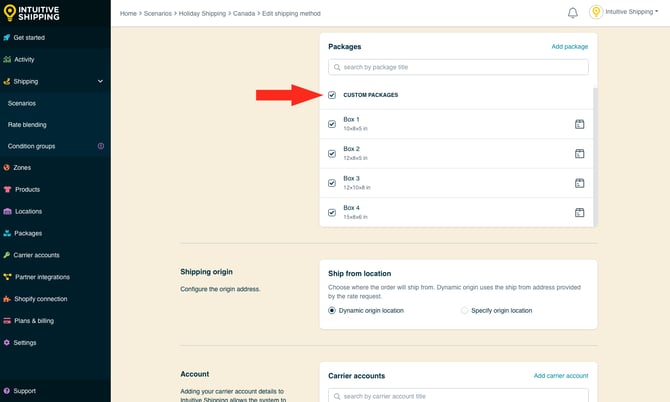Toggle the Box 2 checkbox

tap(332, 154)
